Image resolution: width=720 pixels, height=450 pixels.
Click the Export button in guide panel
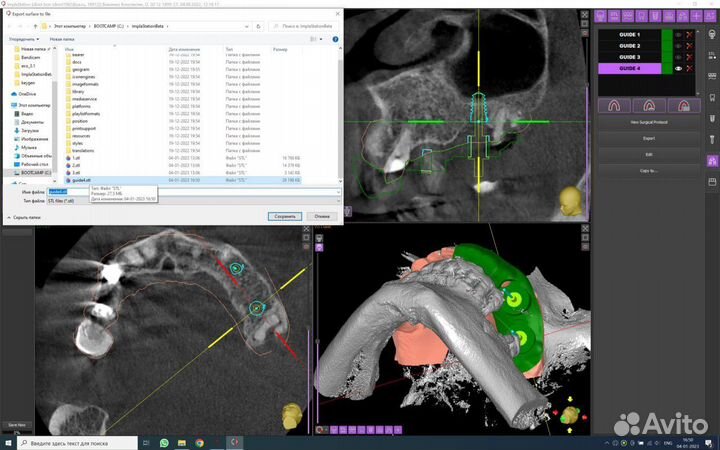click(x=648, y=138)
